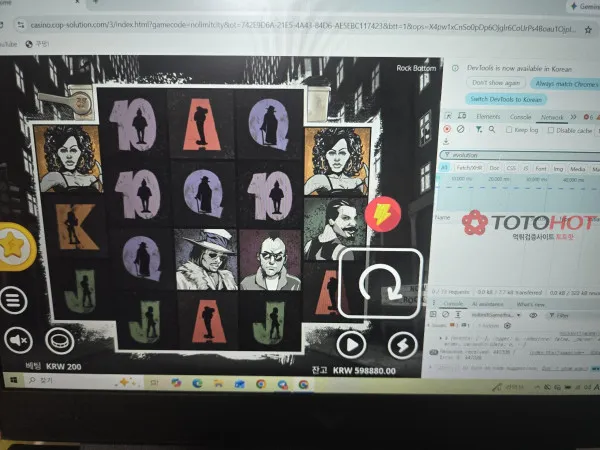Open the coin bet selector
The height and width of the screenshot is (450, 600).
point(60,340)
